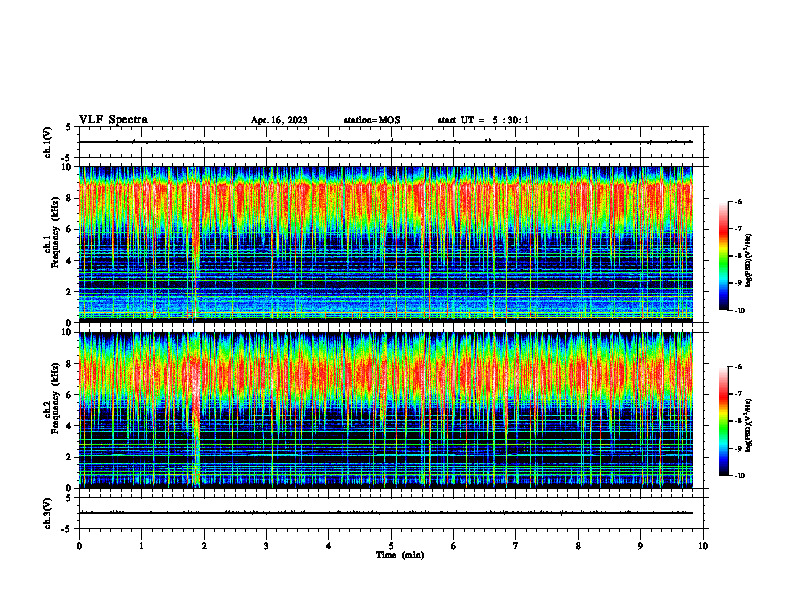This screenshot has width=792, height=612.
Task: Click the time axis tick label "7"
Action: [x=516, y=546]
